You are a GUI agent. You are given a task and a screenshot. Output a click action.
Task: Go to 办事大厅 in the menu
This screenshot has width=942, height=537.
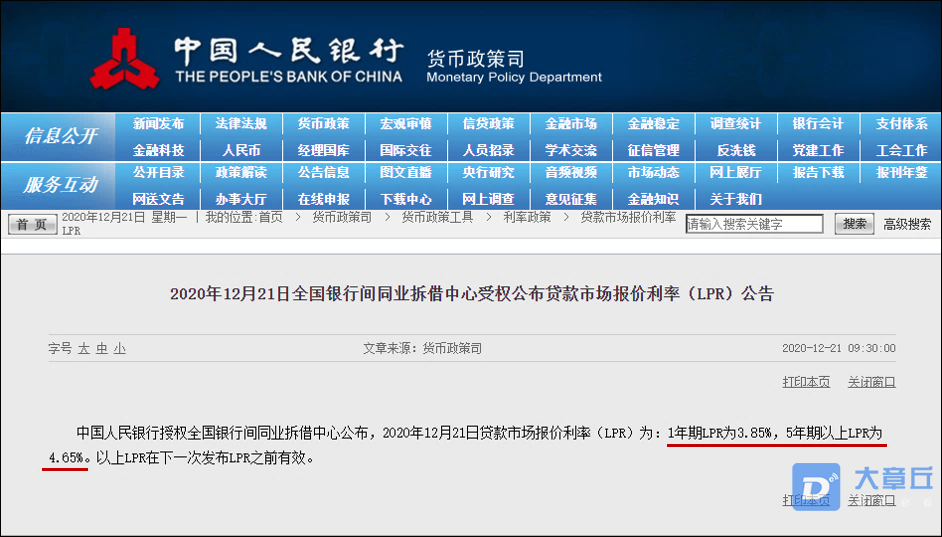[x=241, y=199]
